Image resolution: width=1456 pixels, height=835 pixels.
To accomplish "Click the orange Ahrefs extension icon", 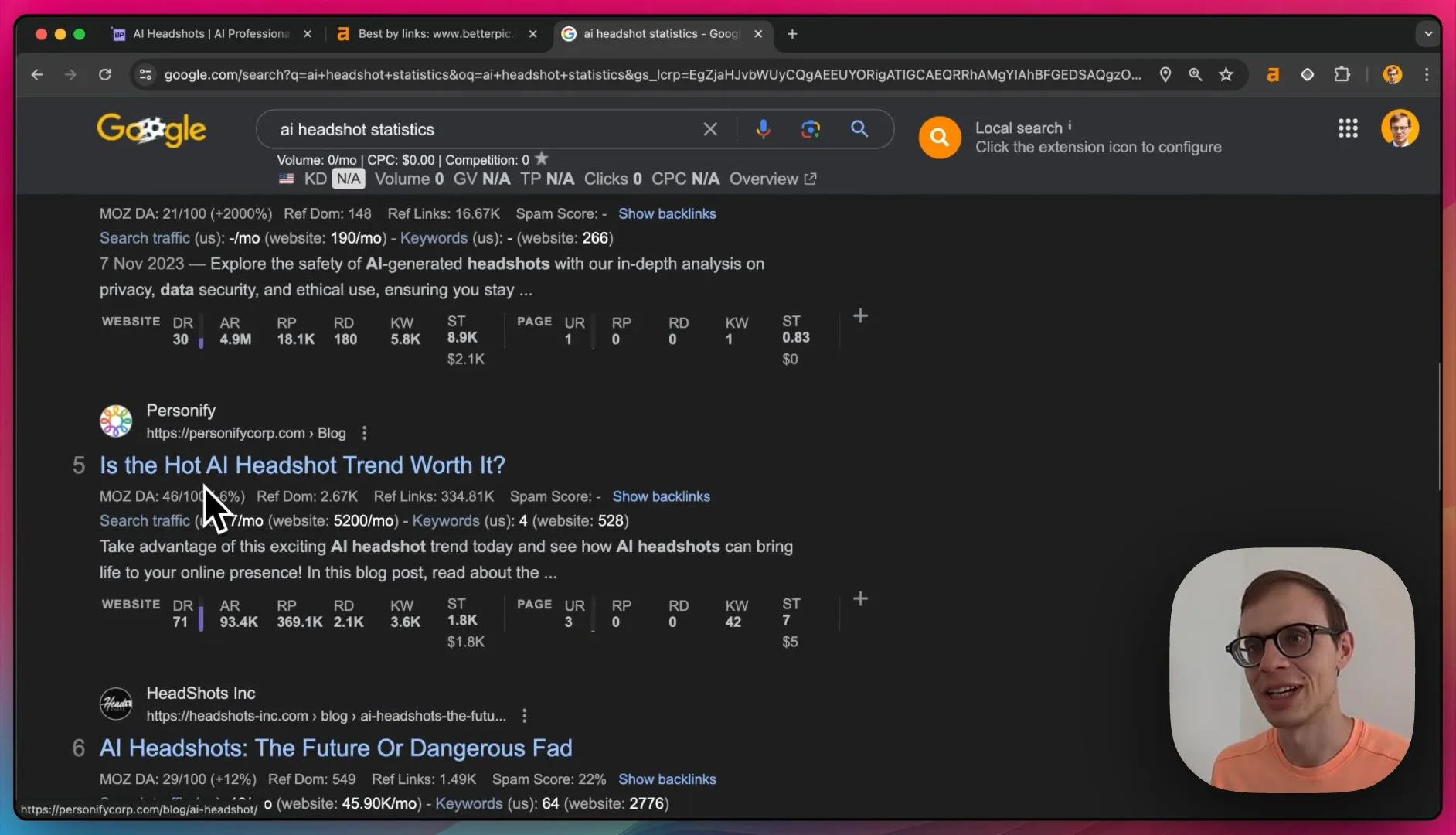I will pyautogui.click(x=1273, y=74).
